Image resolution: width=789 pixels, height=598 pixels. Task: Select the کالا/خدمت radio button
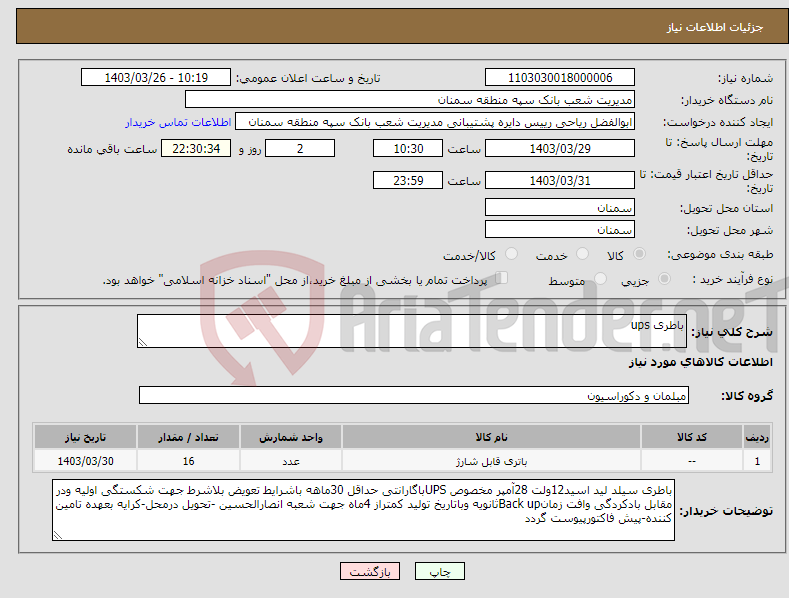(511, 254)
